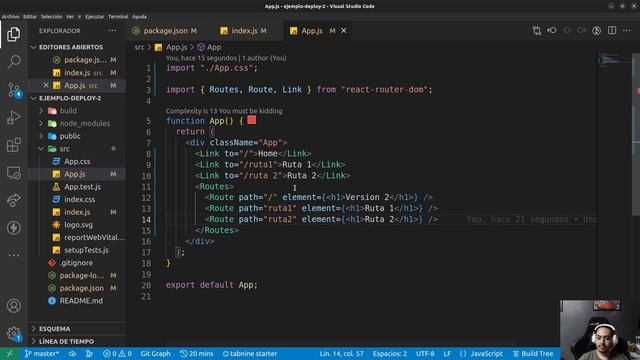Open the Accounts icon

click(x=13, y=306)
